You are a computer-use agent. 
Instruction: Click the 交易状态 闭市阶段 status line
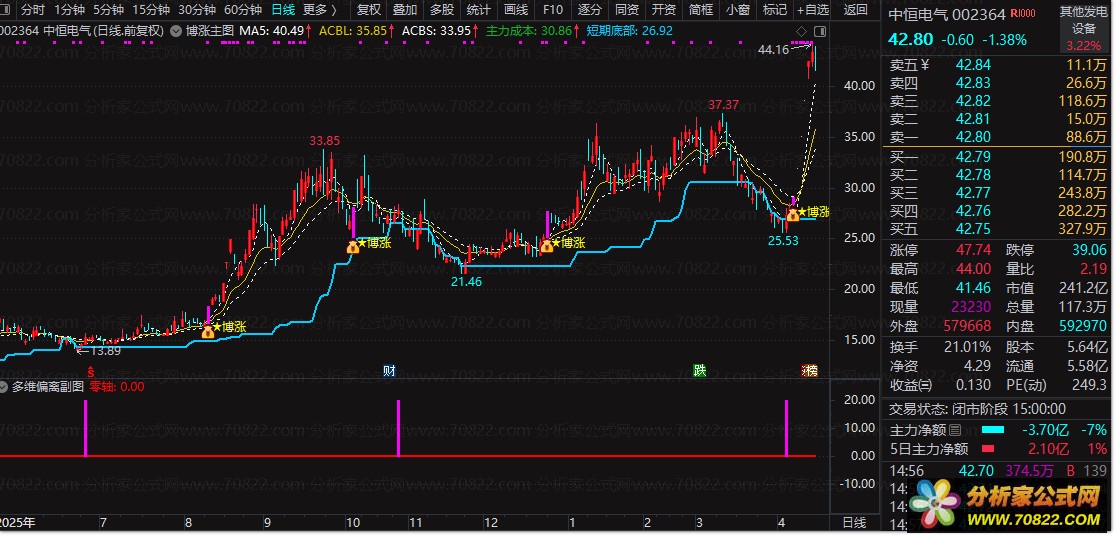click(x=977, y=409)
